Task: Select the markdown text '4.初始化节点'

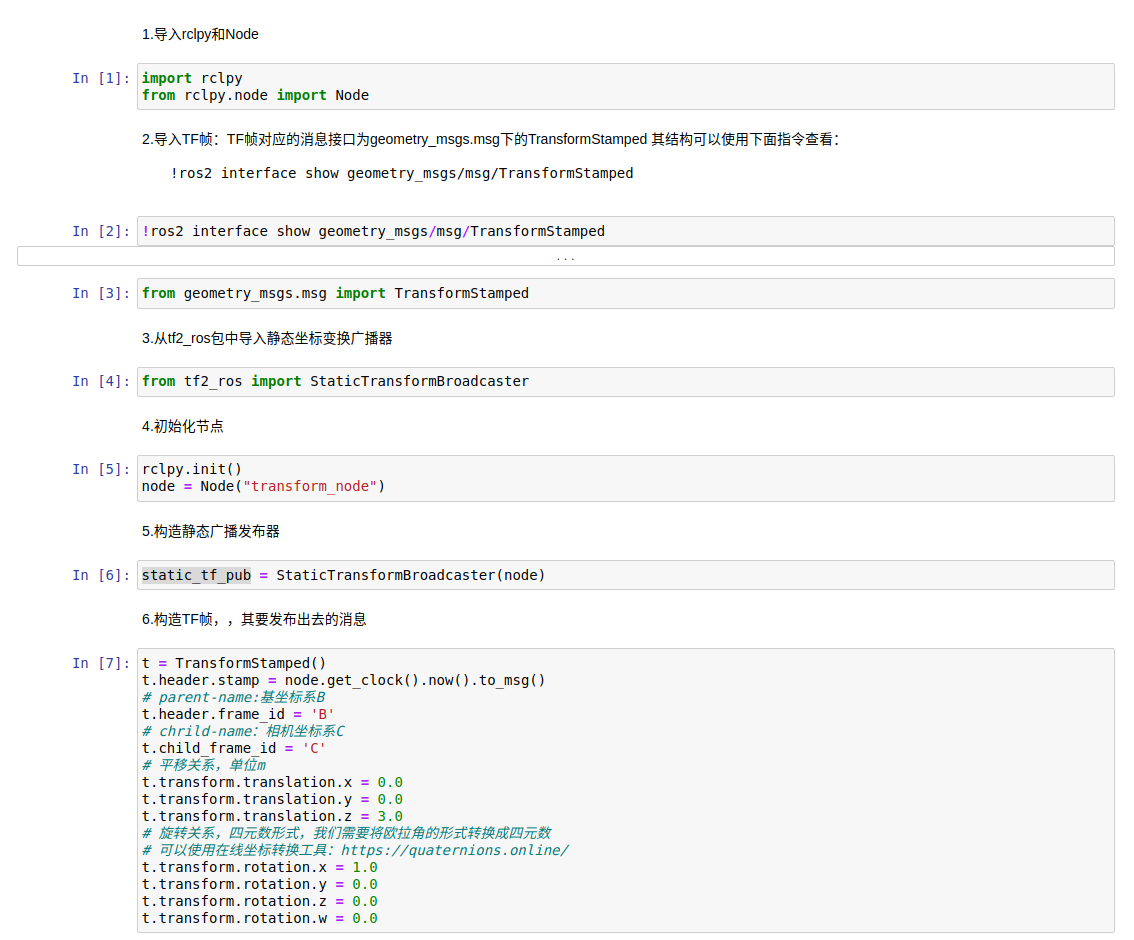Action: click(x=183, y=426)
